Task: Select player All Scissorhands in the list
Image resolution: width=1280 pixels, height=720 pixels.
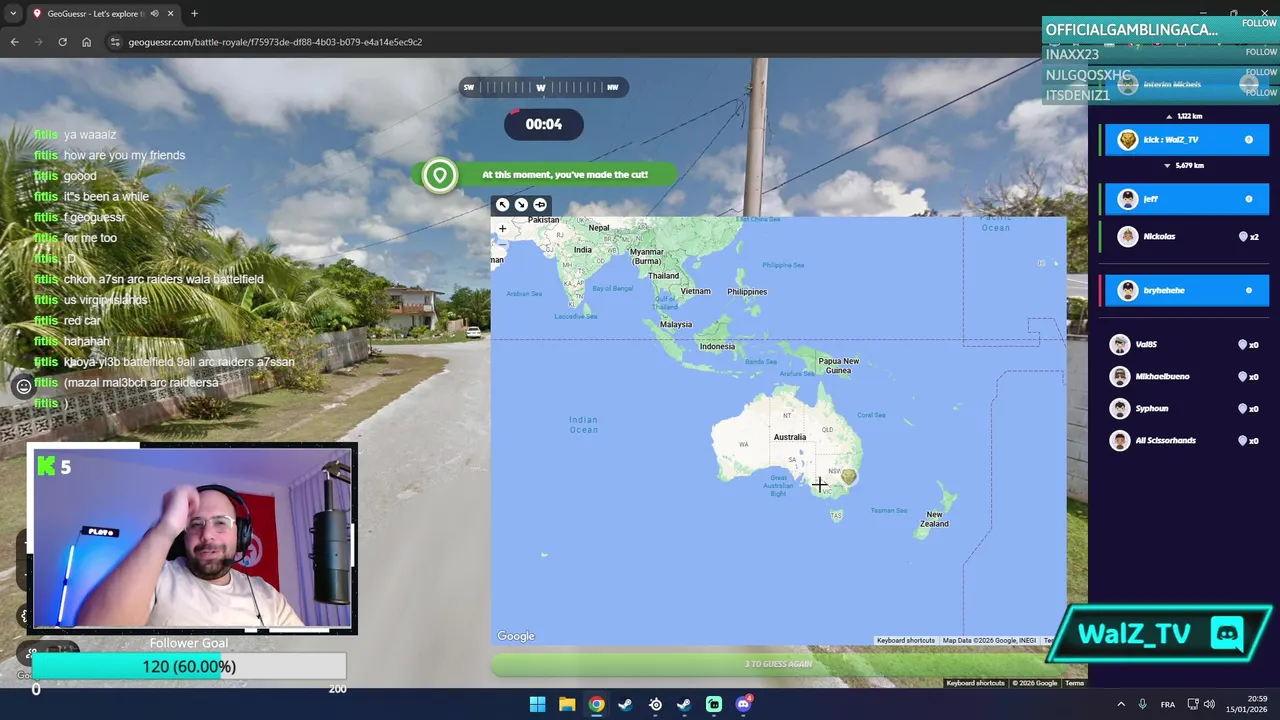Action: [1186, 440]
